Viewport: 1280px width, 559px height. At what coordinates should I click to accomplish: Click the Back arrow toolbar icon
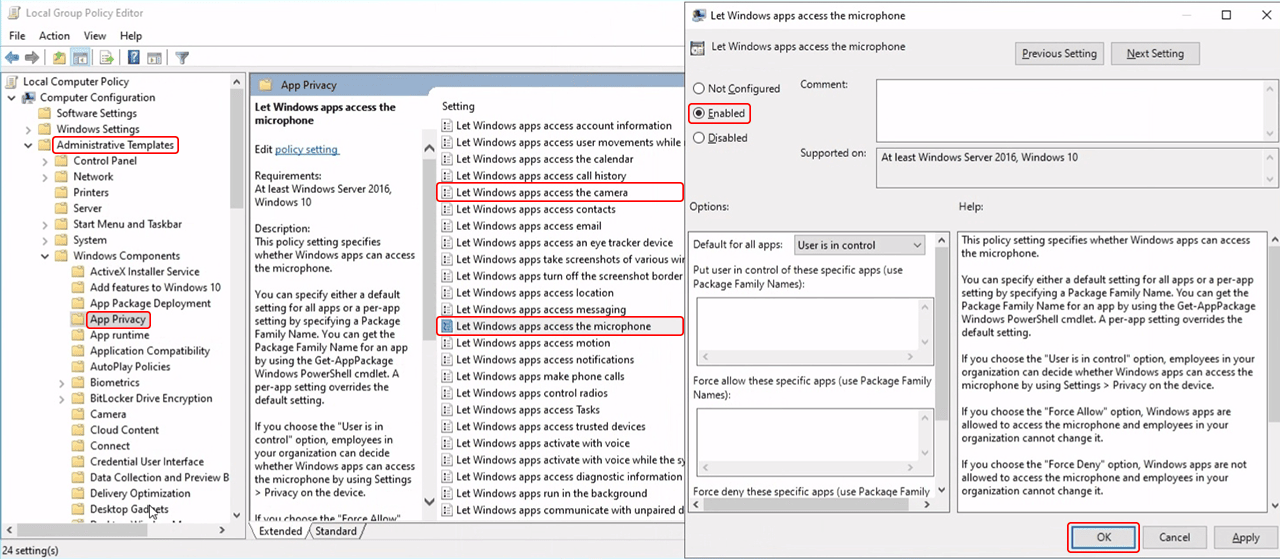pos(12,58)
